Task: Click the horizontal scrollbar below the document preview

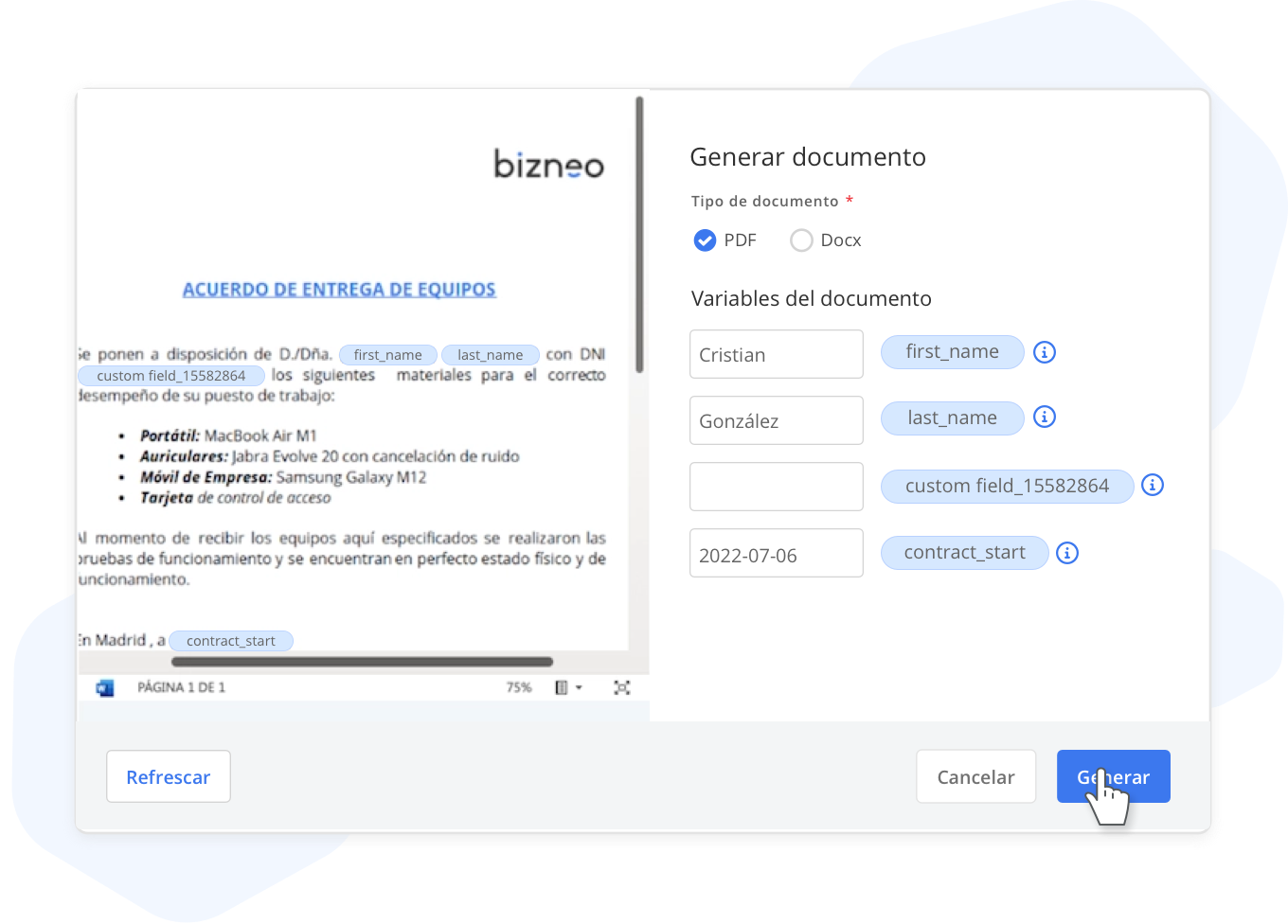Action: pyautogui.click(x=363, y=661)
